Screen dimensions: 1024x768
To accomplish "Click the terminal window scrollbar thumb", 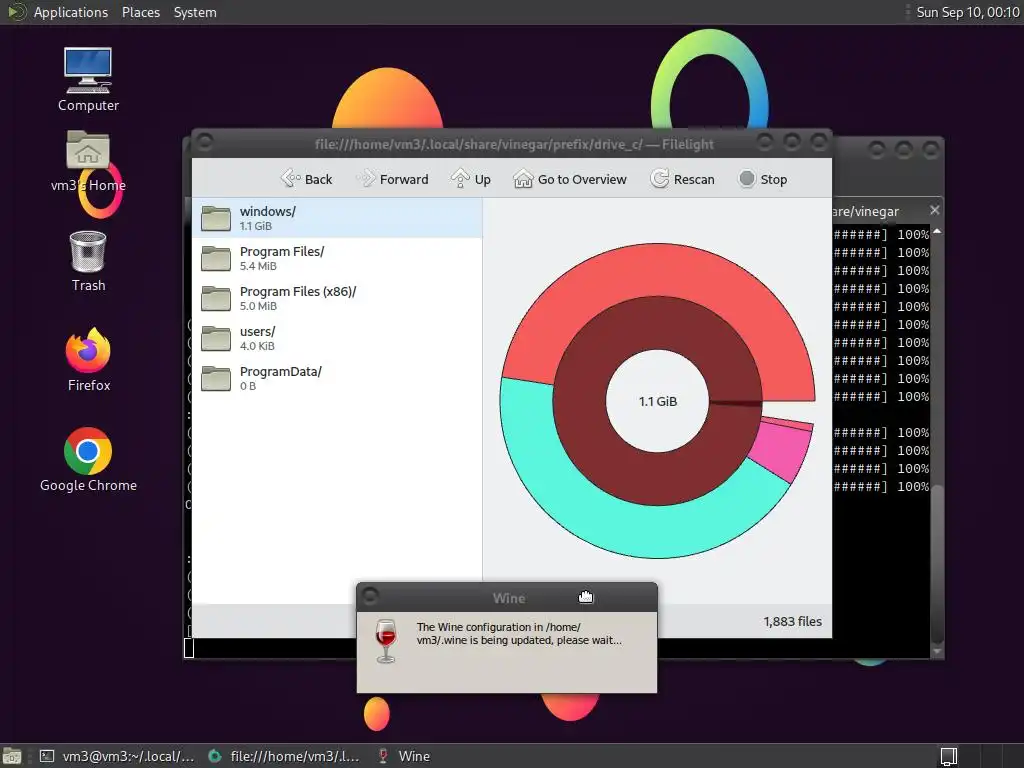I will pyautogui.click(x=937, y=563).
